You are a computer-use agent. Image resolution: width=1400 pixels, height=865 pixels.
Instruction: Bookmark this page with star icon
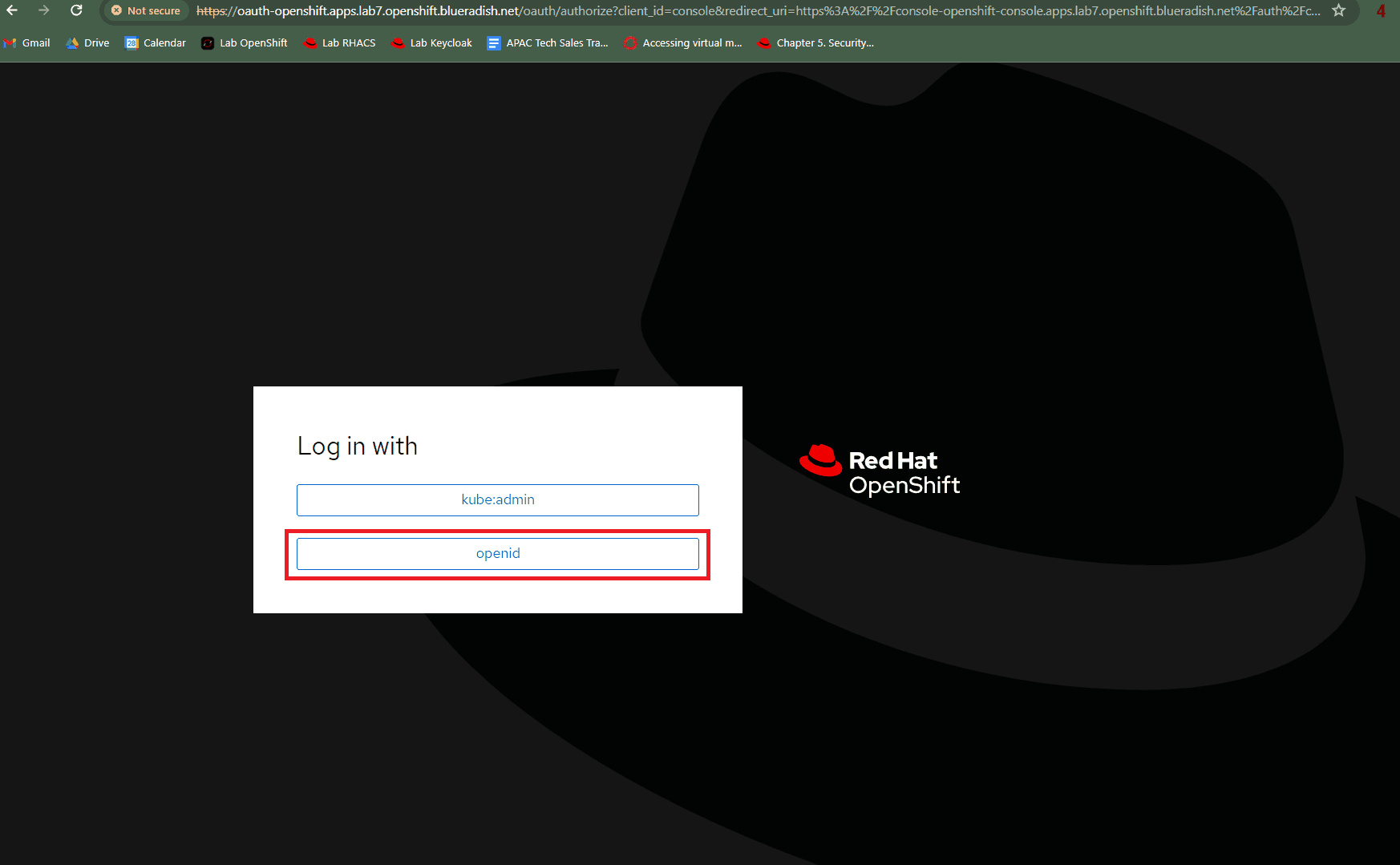[1338, 10]
